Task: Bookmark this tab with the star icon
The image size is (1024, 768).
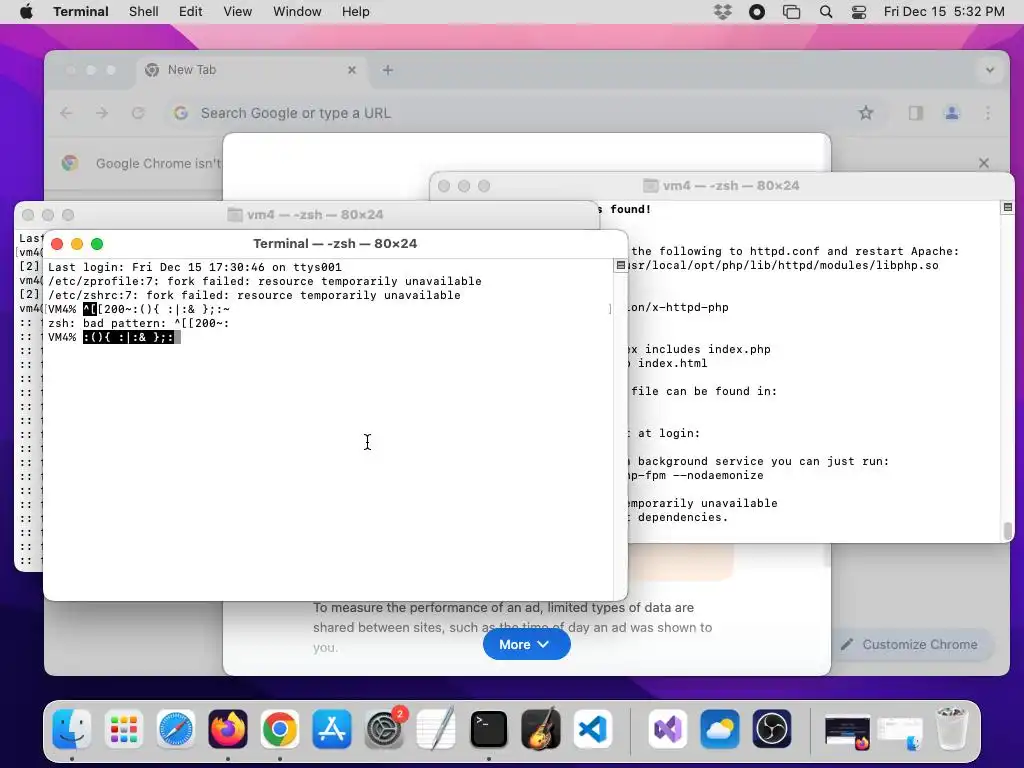Action: tap(866, 113)
